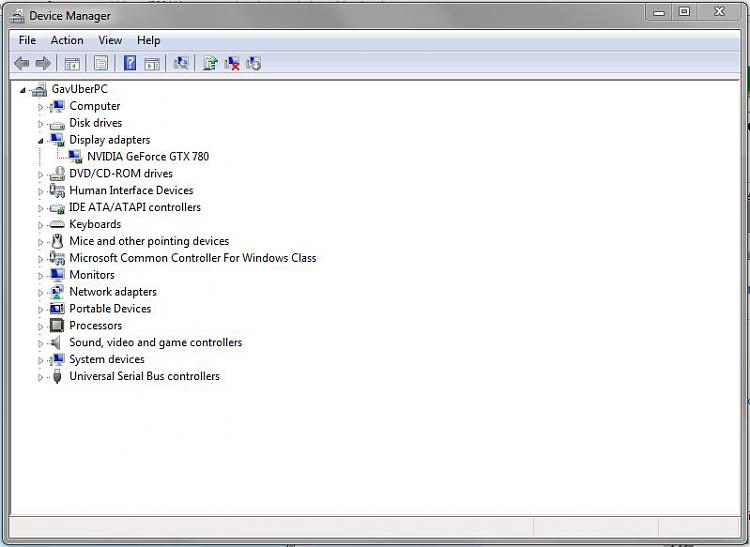Click the Update Driver Software toolbar icon
This screenshot has height=547, width=750.
pos(210,63)
